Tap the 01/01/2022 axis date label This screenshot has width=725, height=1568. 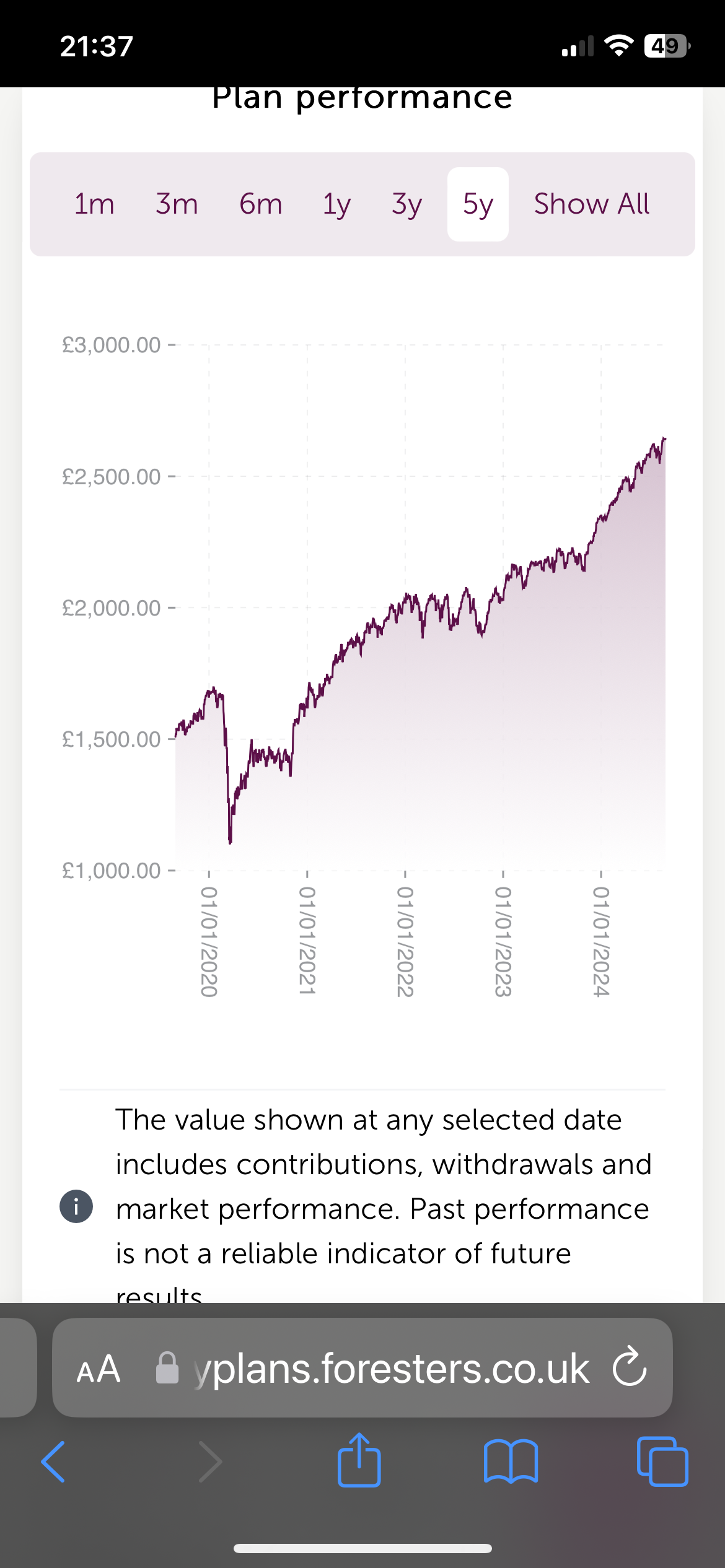click(405, 941)
